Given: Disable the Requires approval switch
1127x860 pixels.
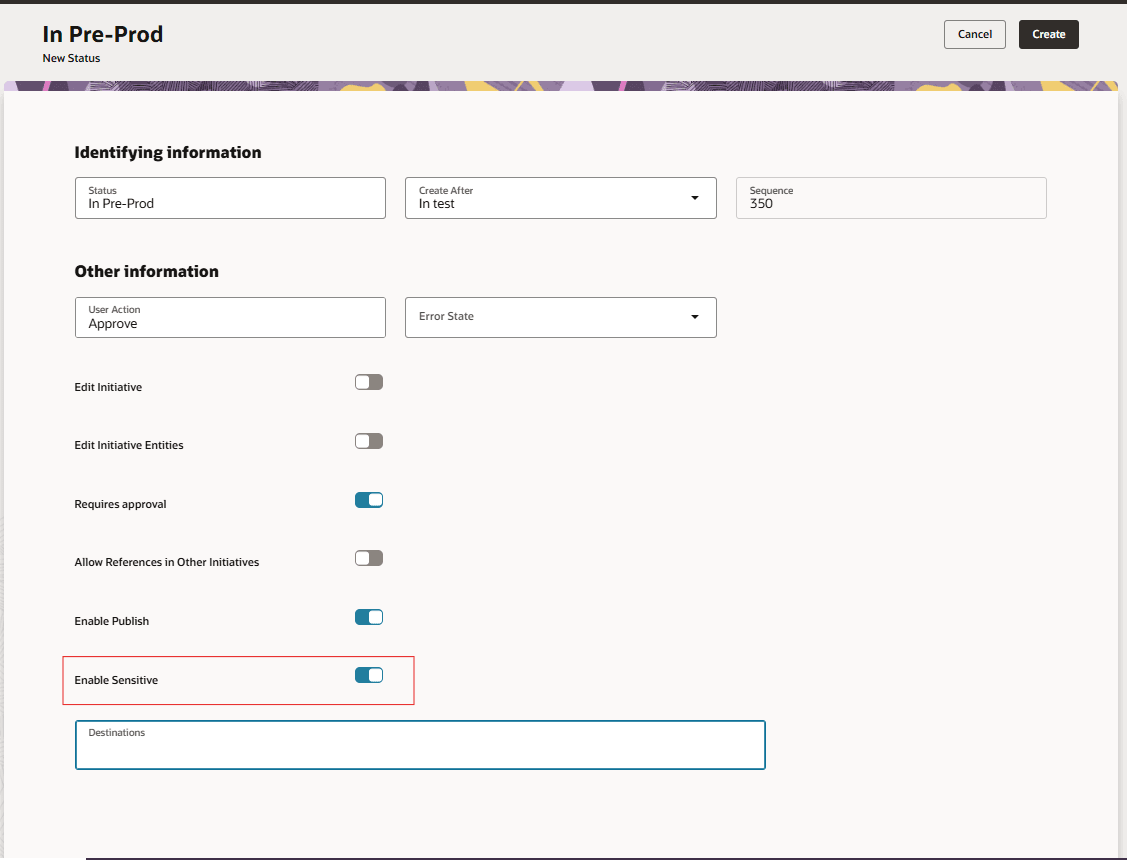Looking at the screenshot, I should click(368, 500).
